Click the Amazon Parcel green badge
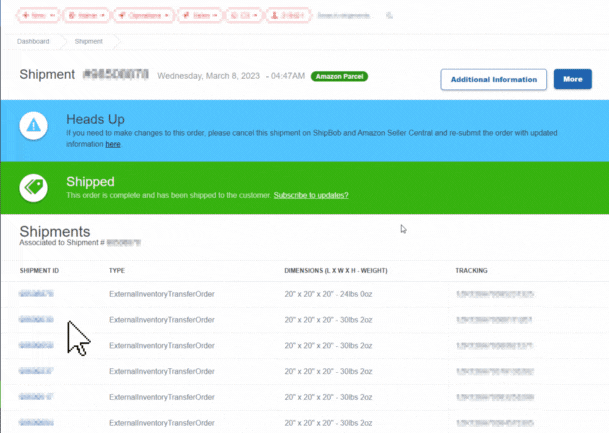The width and height of the screenshot is (609, 433). (338, 76)
